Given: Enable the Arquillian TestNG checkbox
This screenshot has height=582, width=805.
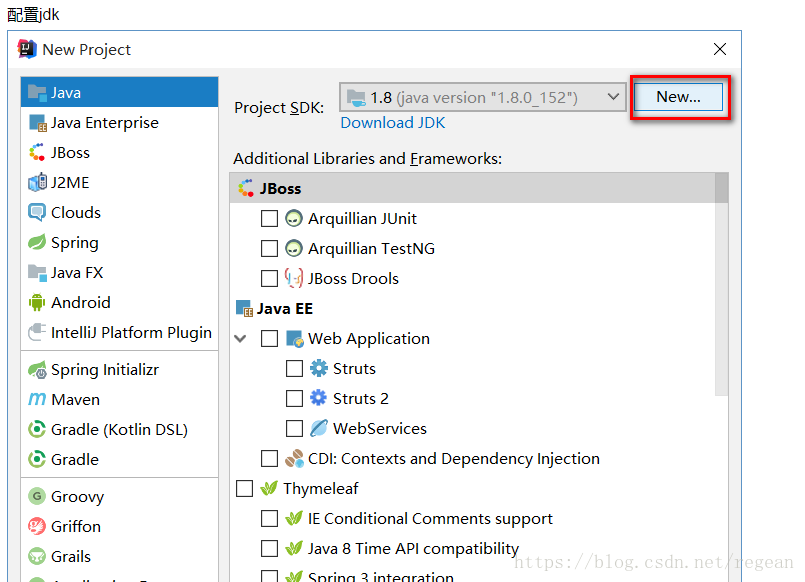Looking at the screenshot, I should (270, 248).
